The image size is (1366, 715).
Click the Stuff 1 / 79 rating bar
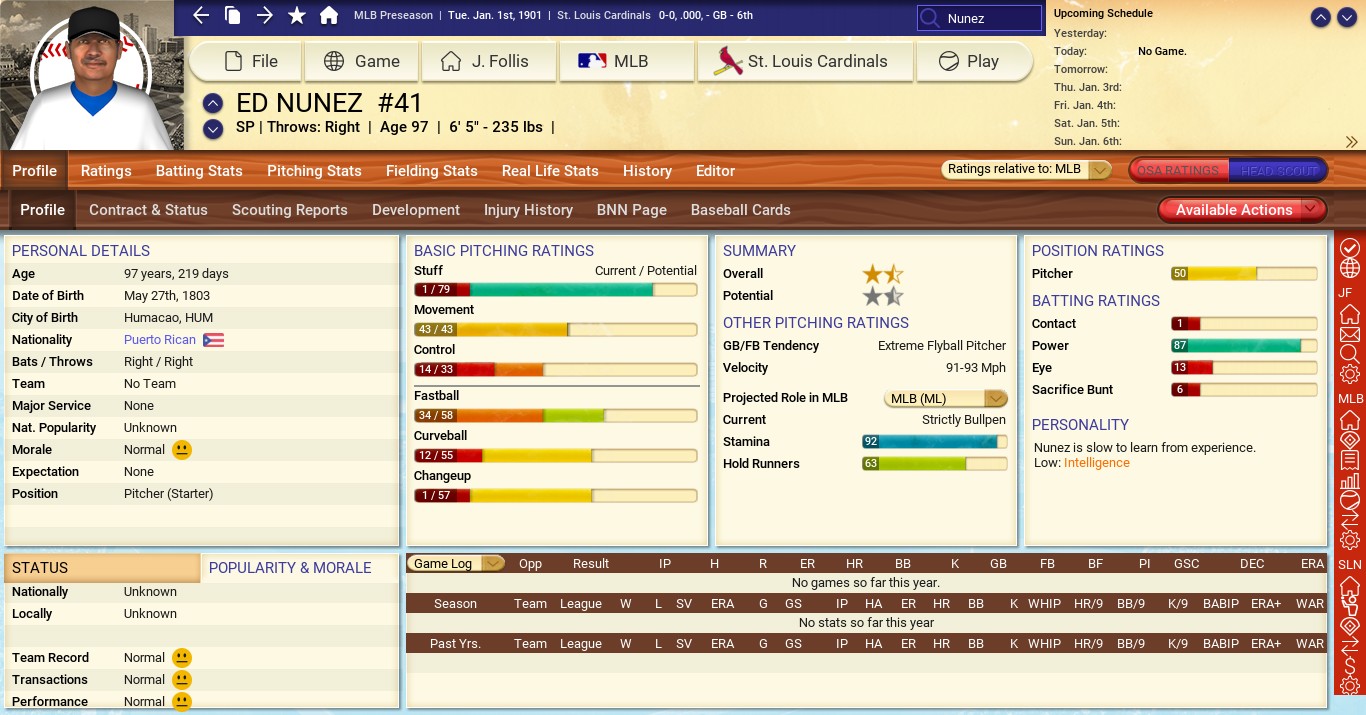coord(556,290)
